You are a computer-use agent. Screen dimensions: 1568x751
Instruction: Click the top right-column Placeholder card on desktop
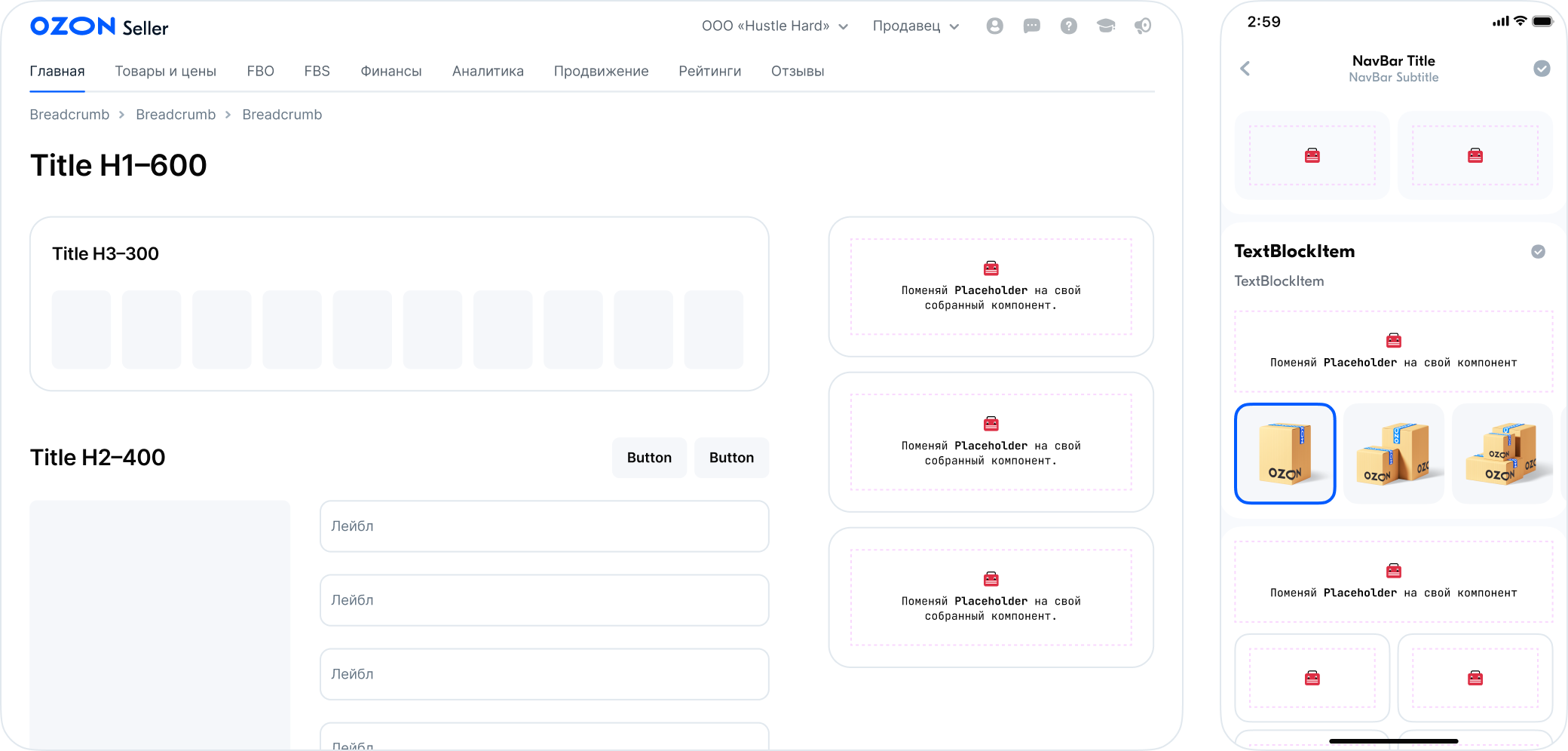991,287
